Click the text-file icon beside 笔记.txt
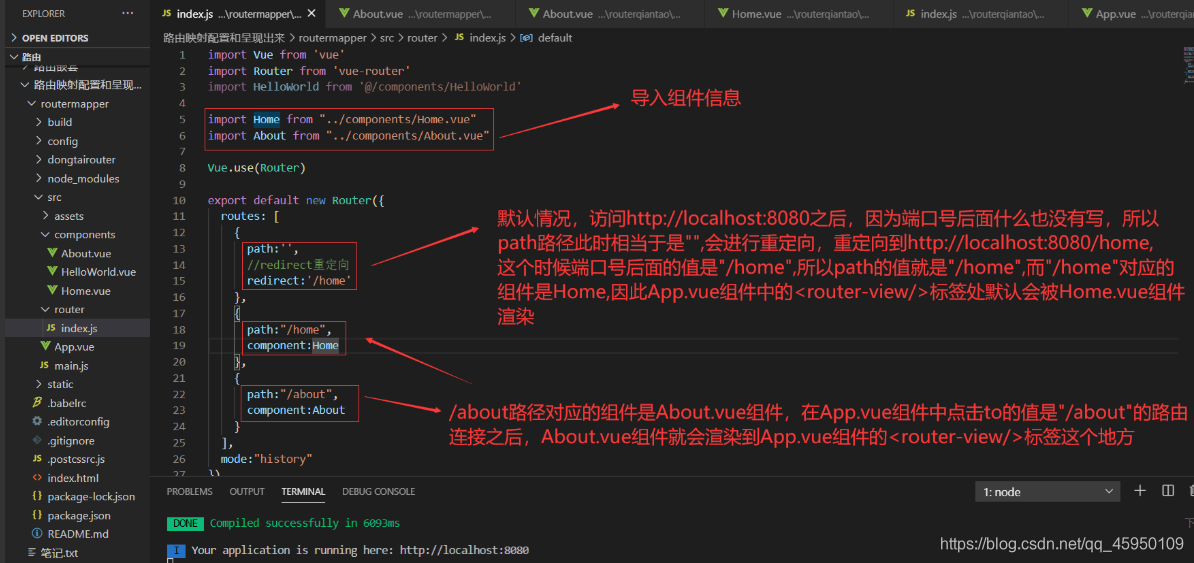The width and height of the screenshot is (1194, 563). click(32, 552)
